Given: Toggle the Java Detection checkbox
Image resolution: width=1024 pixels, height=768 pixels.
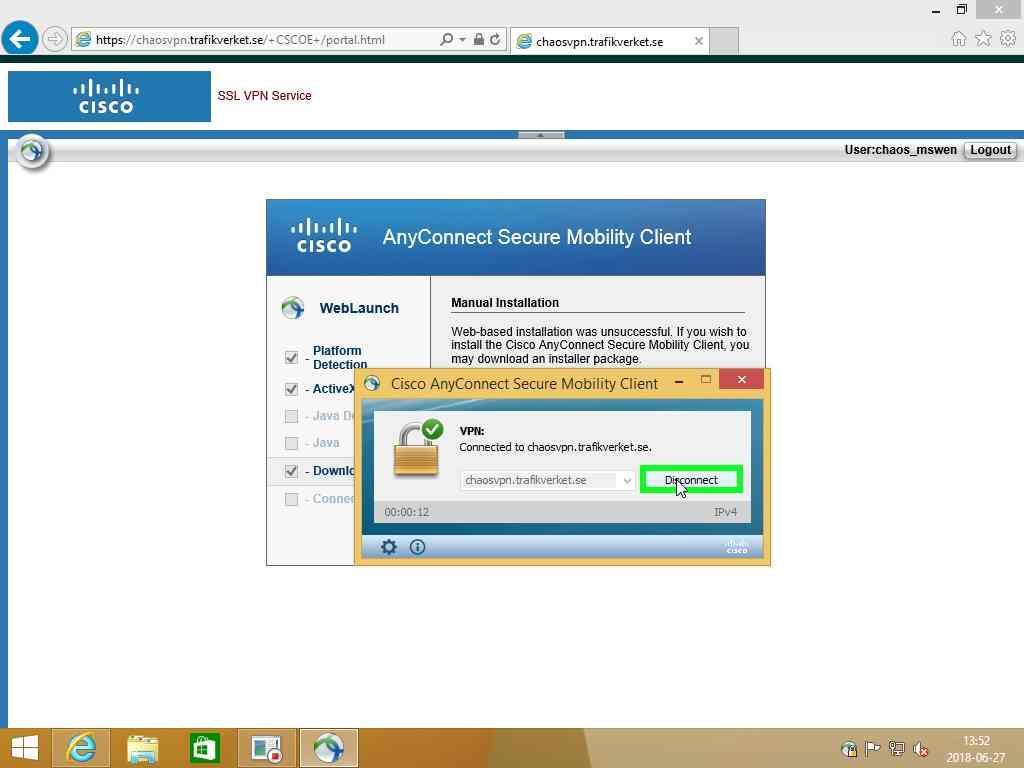Looking at the screenshot, I should tap(291, 416).
